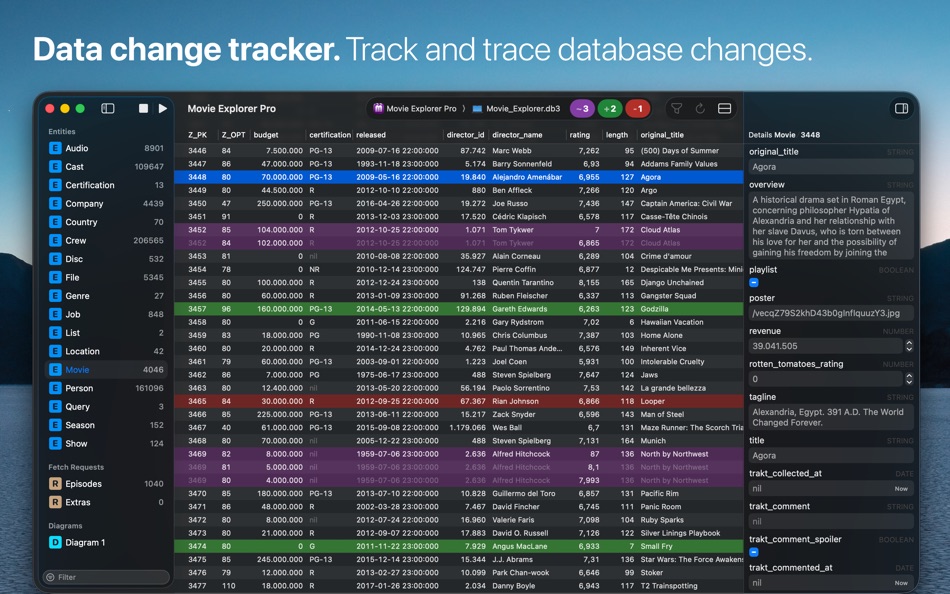Image resolution: width=950 pixels, height=594 pixels.
Task: Click the tagline text field
Action: tap(831, 417)
